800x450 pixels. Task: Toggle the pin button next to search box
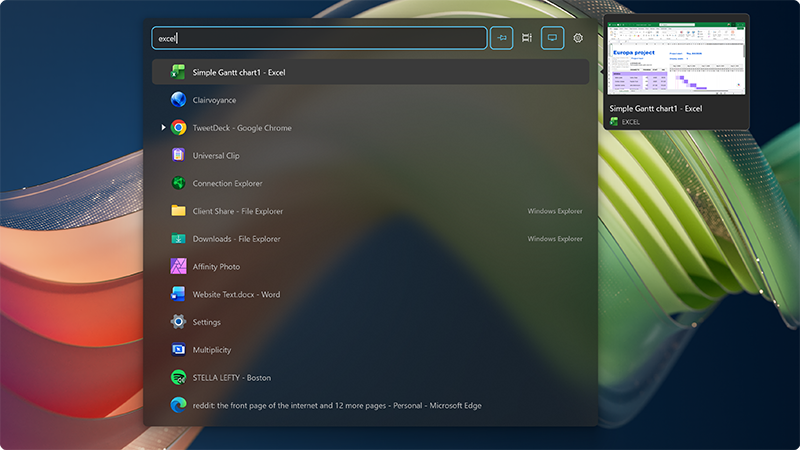coord(502,38)
